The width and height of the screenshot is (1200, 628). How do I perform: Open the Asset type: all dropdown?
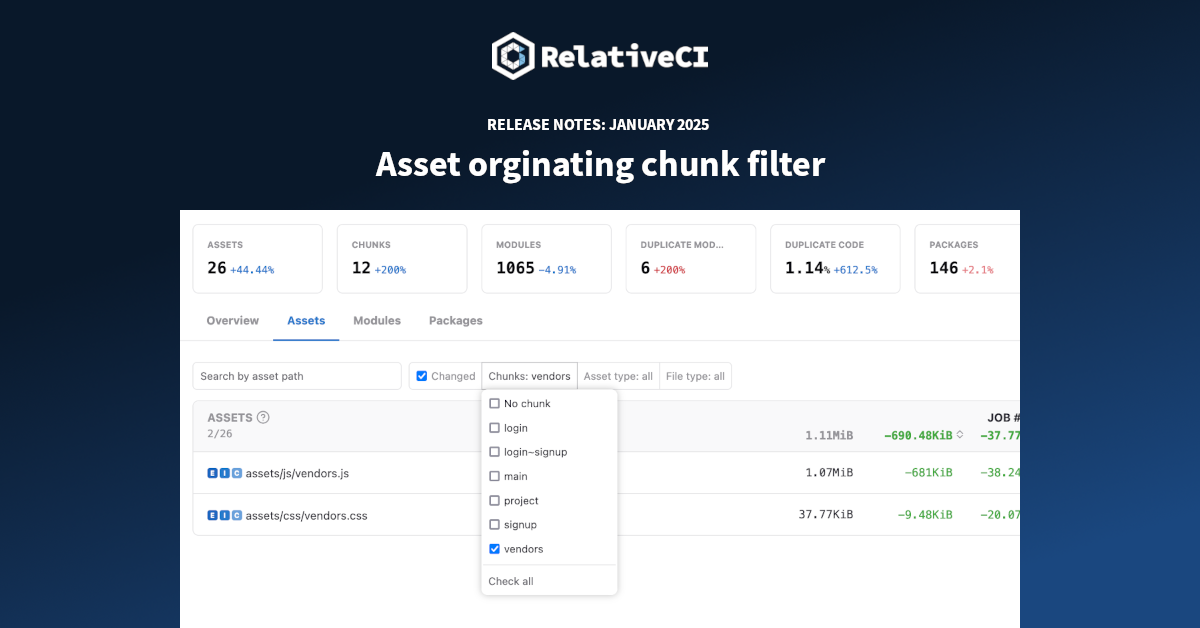click(x=618, y=375)
